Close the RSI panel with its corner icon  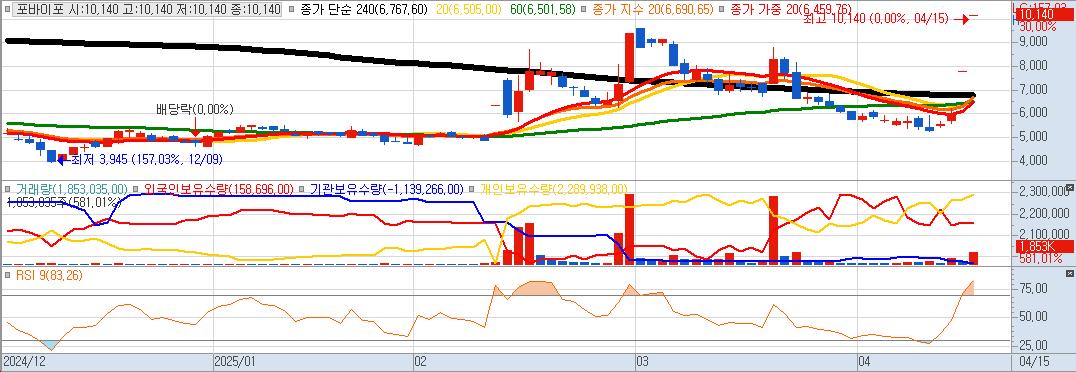[1070, 273]
